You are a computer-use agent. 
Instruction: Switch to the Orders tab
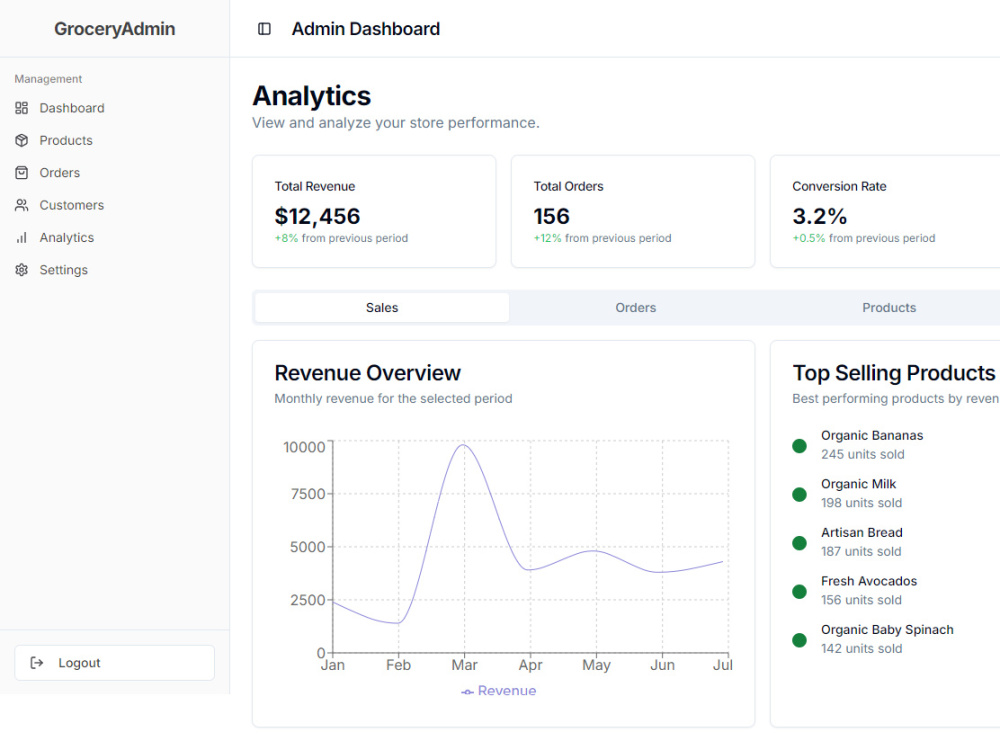(635, 307)
